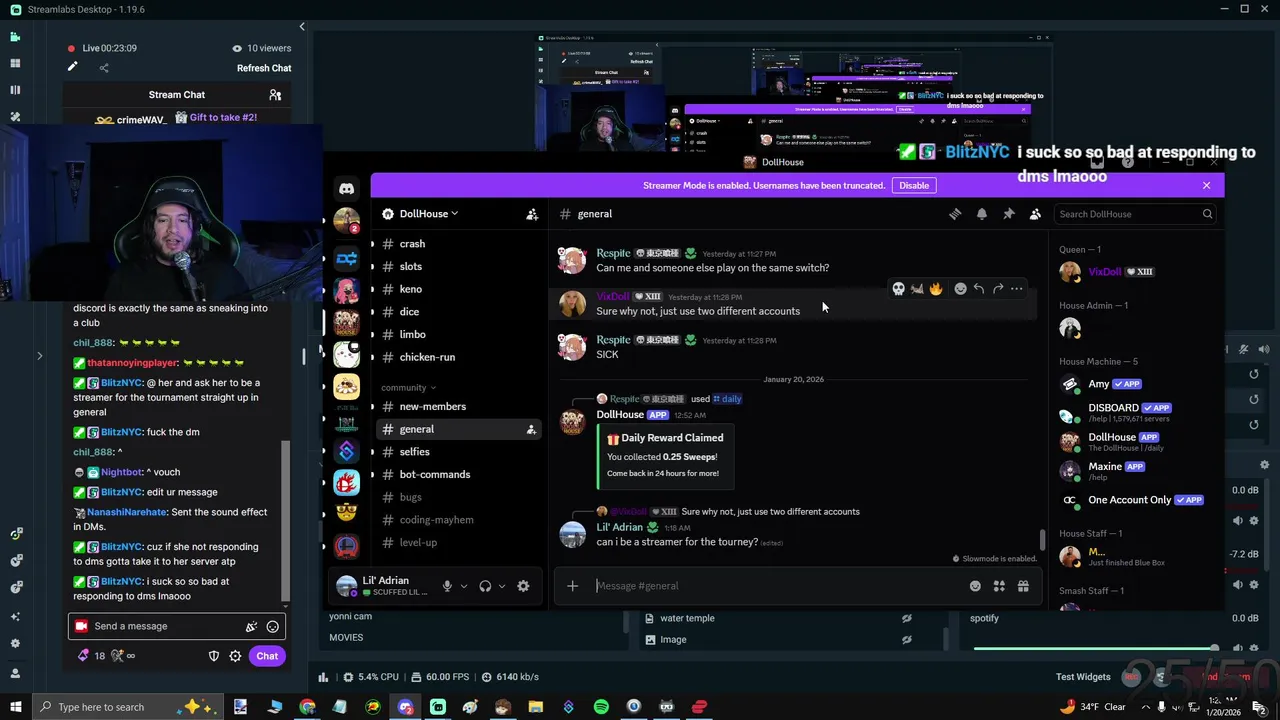Collapse the Streamlabs chat panel arrow
Viewport: 1280px width, 720px height.
[302, 27]
